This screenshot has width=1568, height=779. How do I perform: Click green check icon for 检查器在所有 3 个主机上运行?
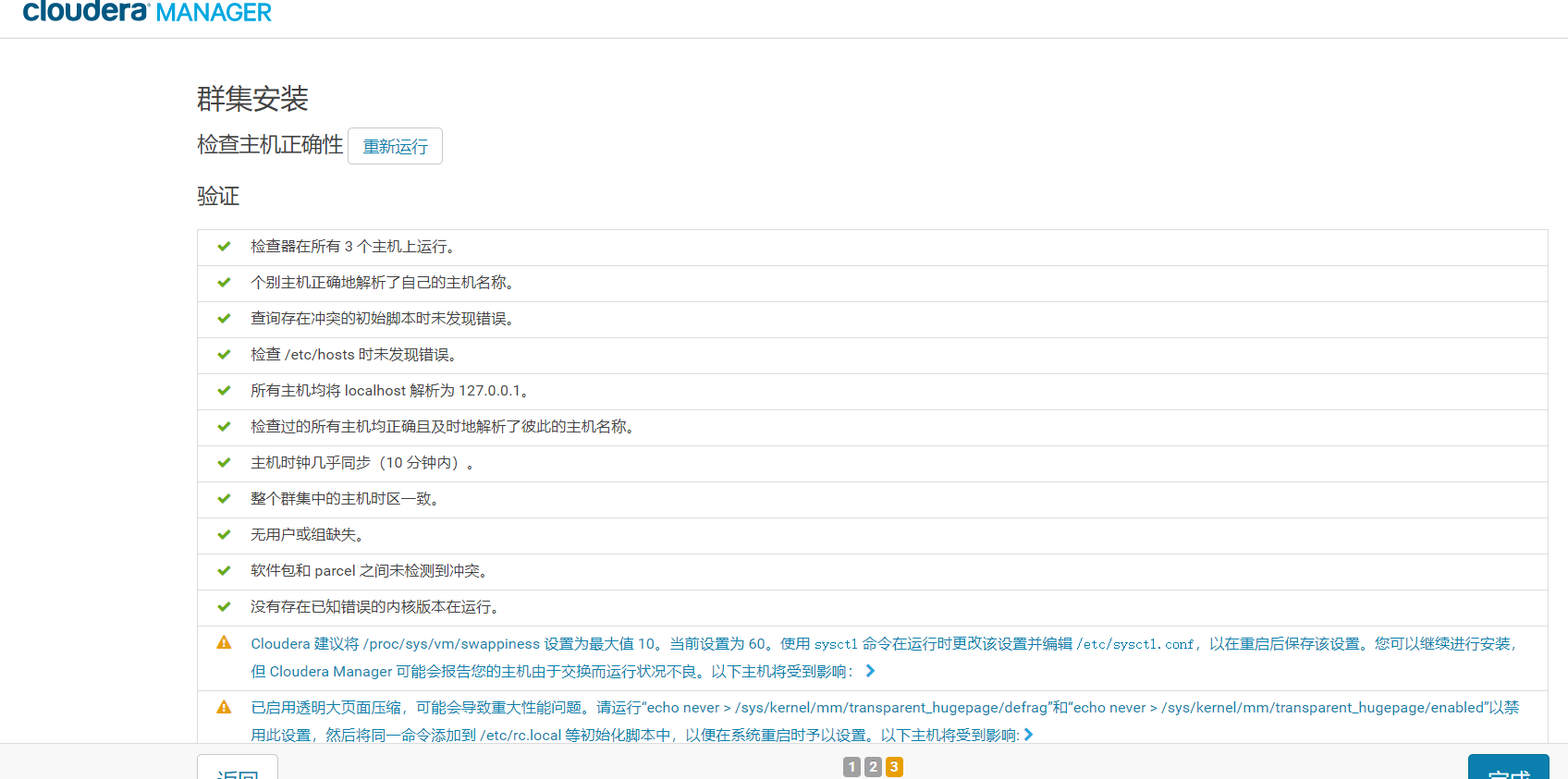pos(224,247)
